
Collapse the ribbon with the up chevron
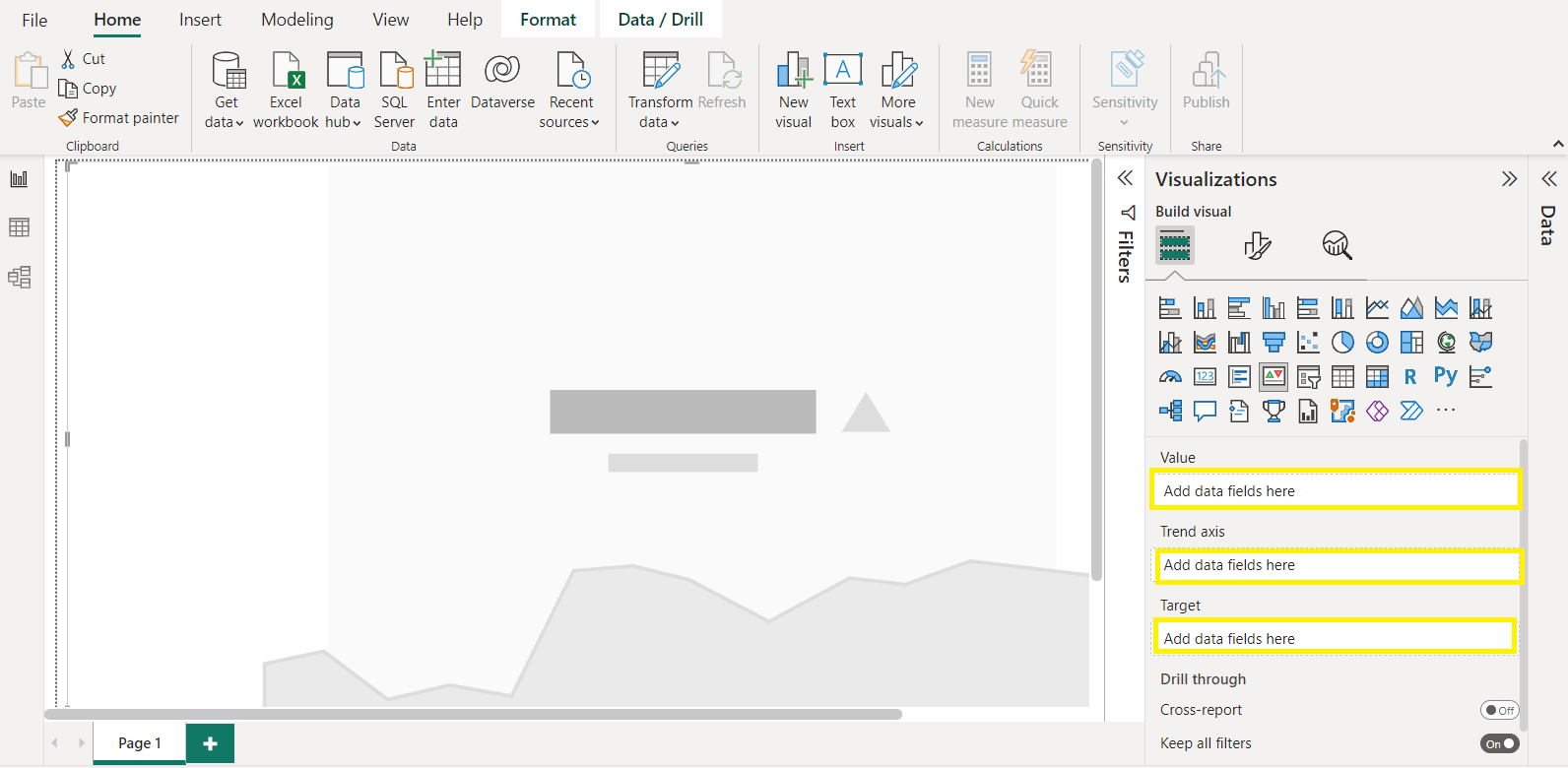tap(1558, 144)
